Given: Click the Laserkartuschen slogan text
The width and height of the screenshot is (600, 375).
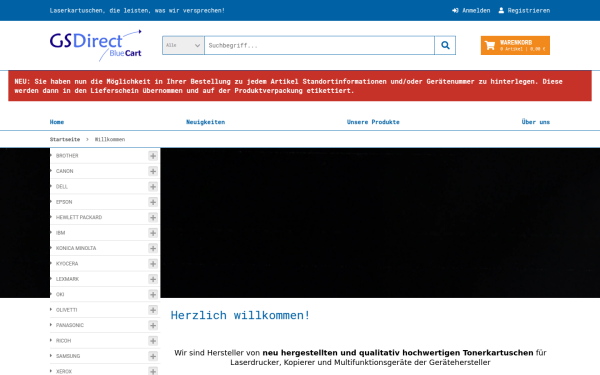Looking at the screenshot, I should click(137, 10).
